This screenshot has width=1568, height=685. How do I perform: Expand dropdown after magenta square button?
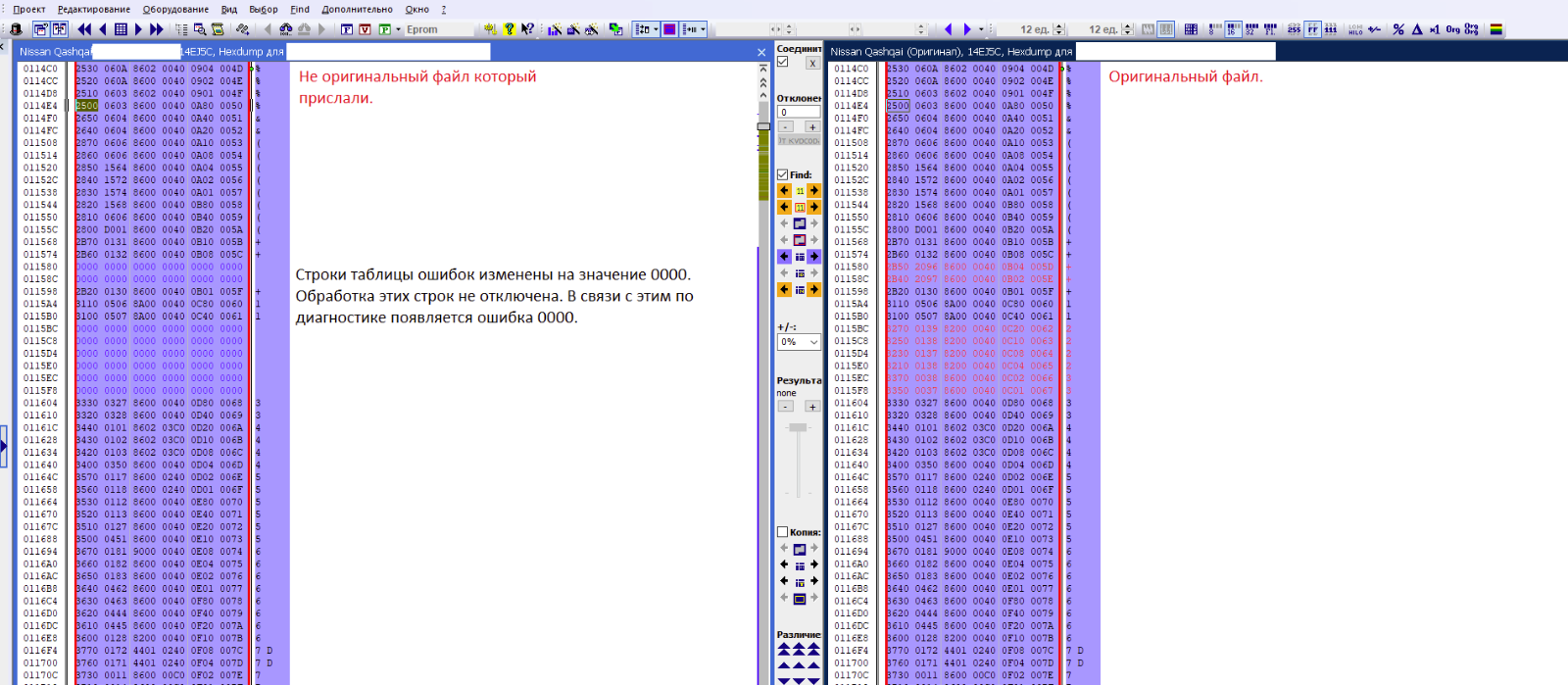pos(703,29)
